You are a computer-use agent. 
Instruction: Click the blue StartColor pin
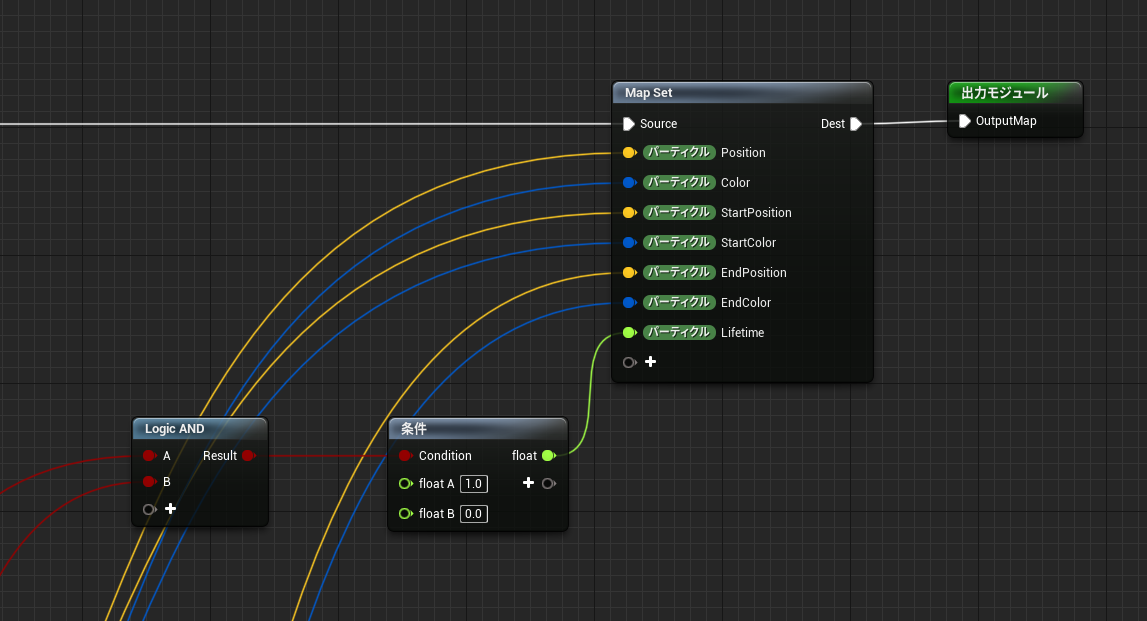629,243
